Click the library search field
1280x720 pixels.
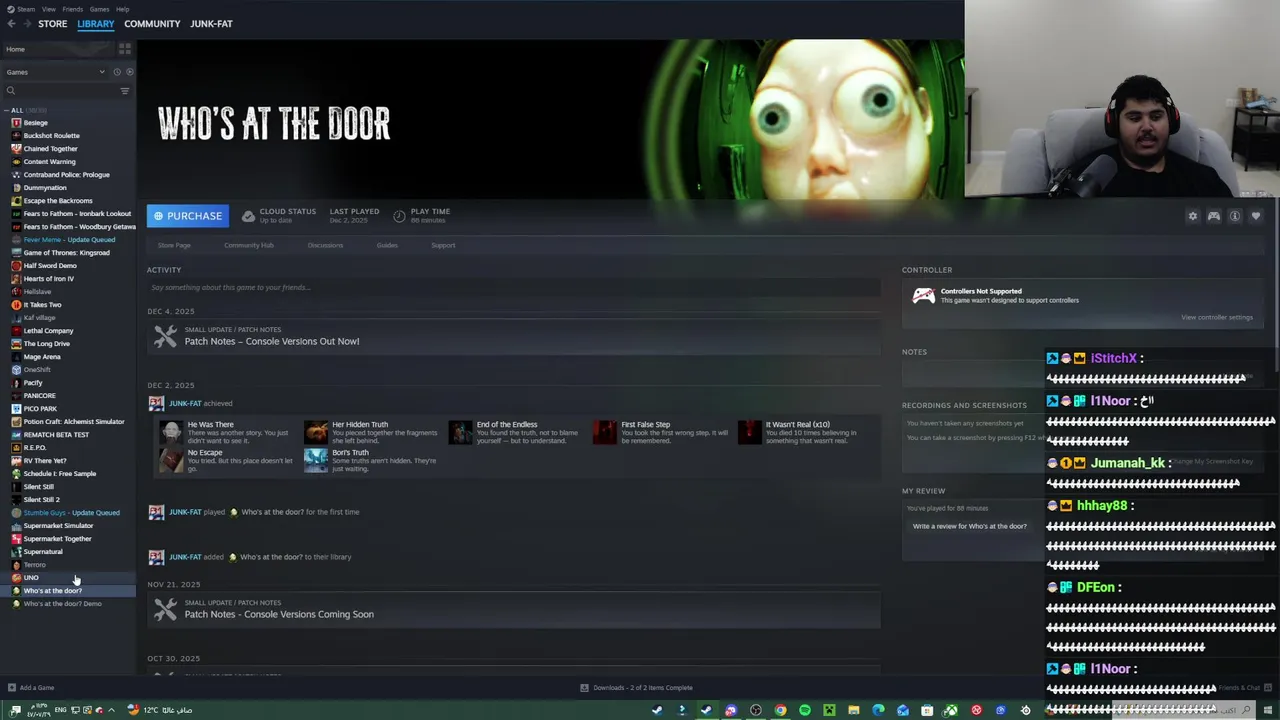tap(62, 91)
